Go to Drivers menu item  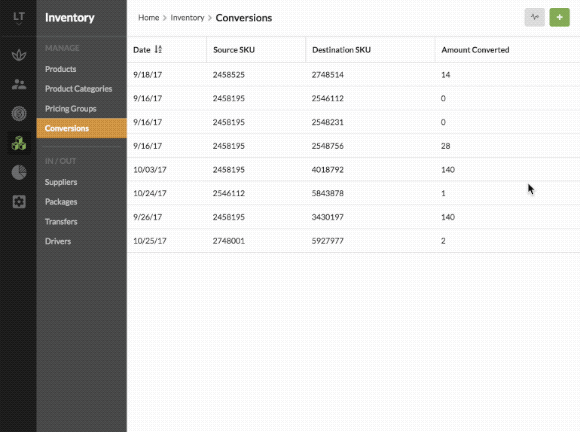(x=58, y=241)
